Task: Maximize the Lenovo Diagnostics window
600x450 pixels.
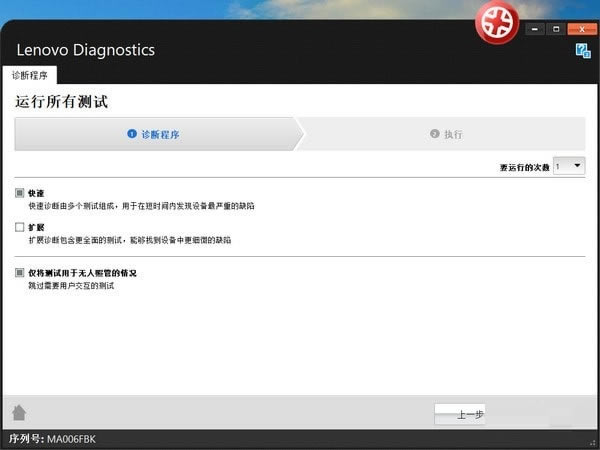Action: coord(556,29)
